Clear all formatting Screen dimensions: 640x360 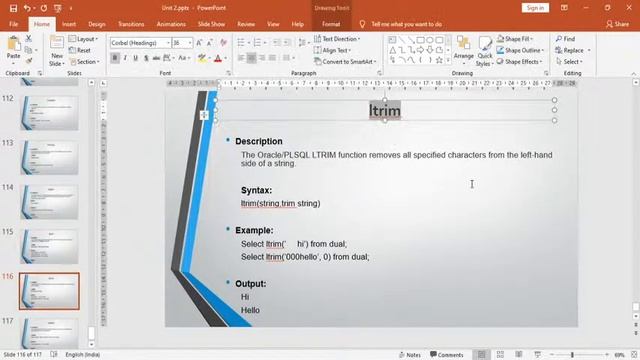click(x=223, y=43)
